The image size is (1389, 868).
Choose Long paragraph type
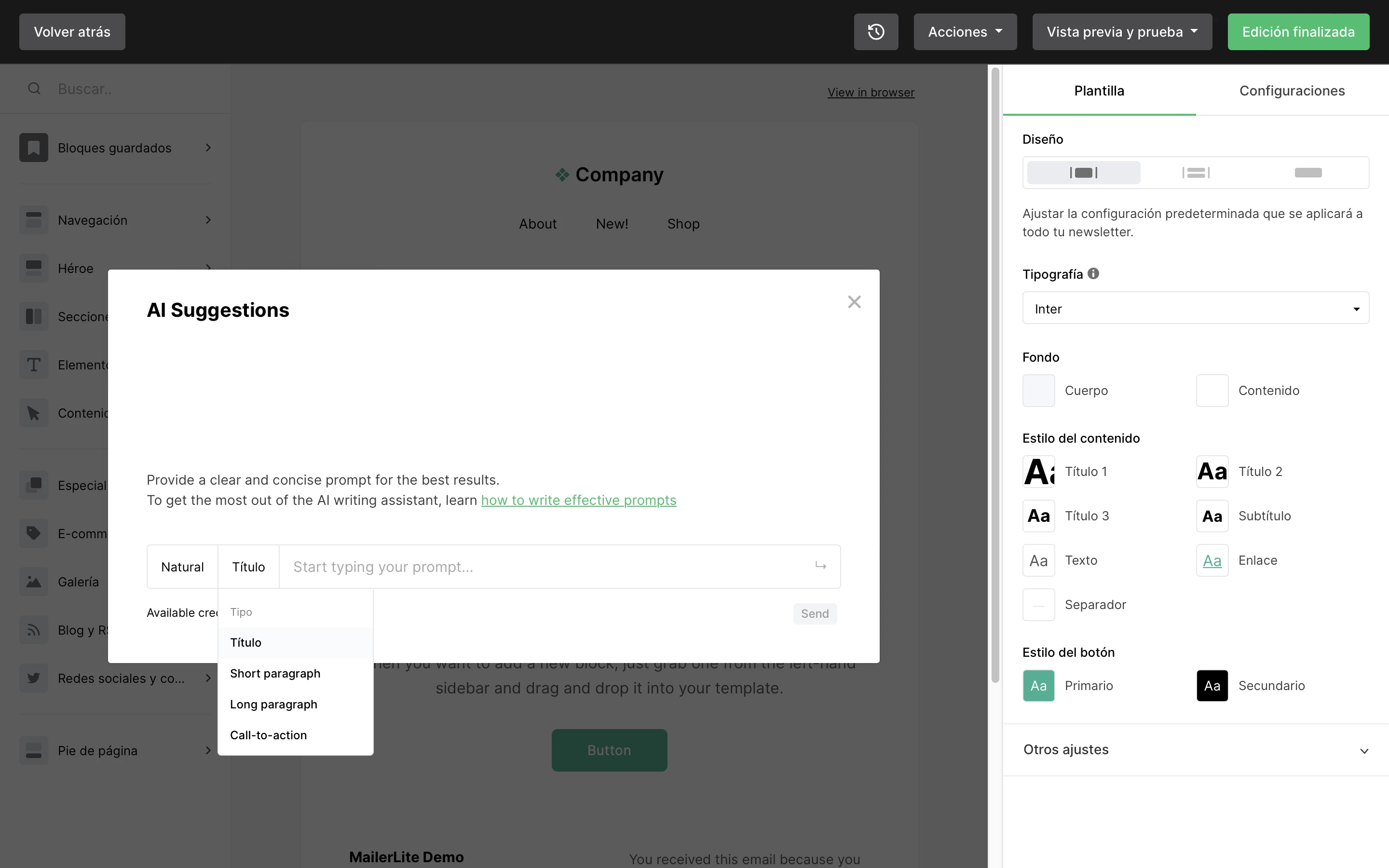pos(296,705)
